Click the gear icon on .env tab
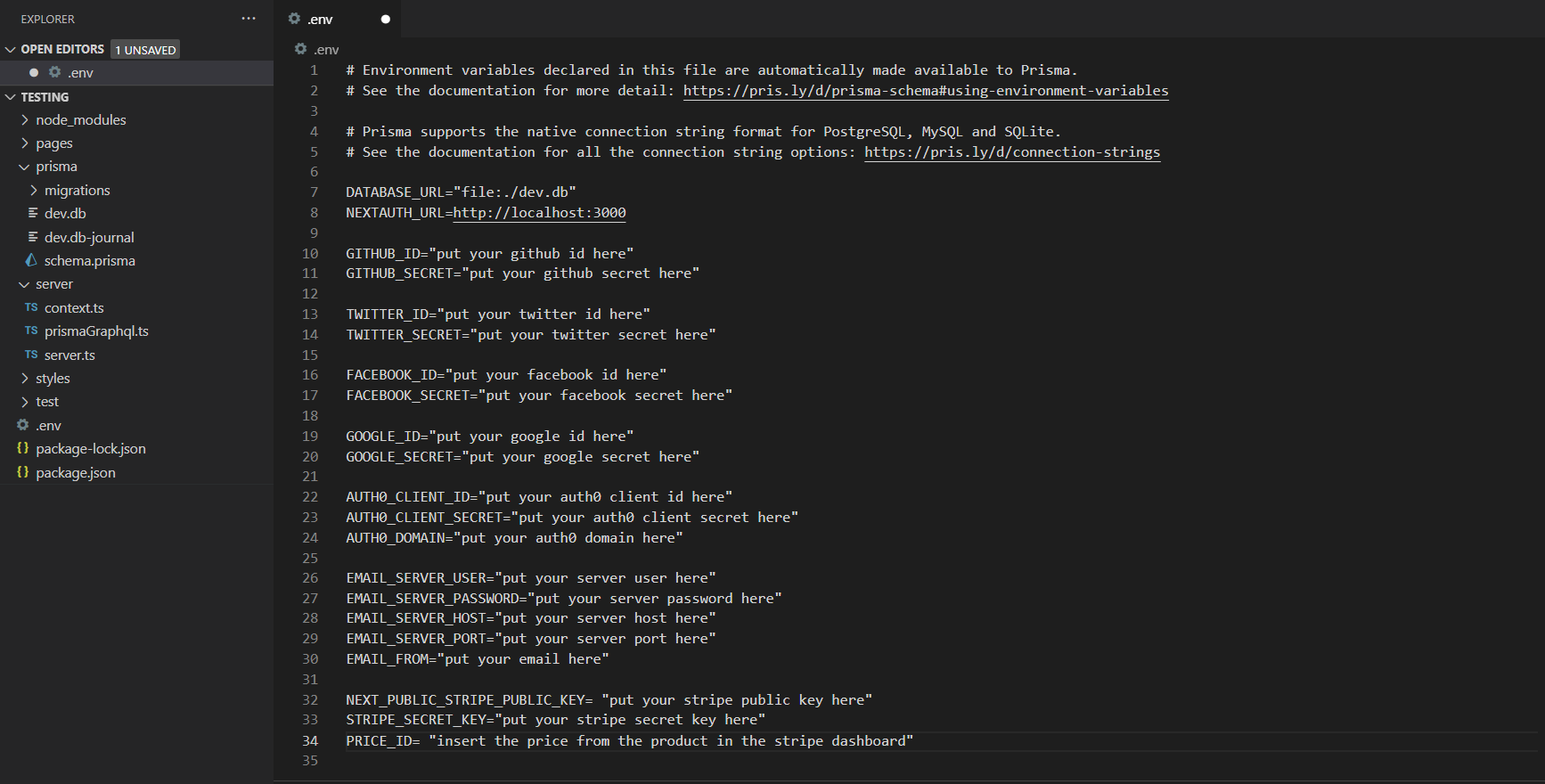This screenshot has width=1545, height=784. point(294,19)
